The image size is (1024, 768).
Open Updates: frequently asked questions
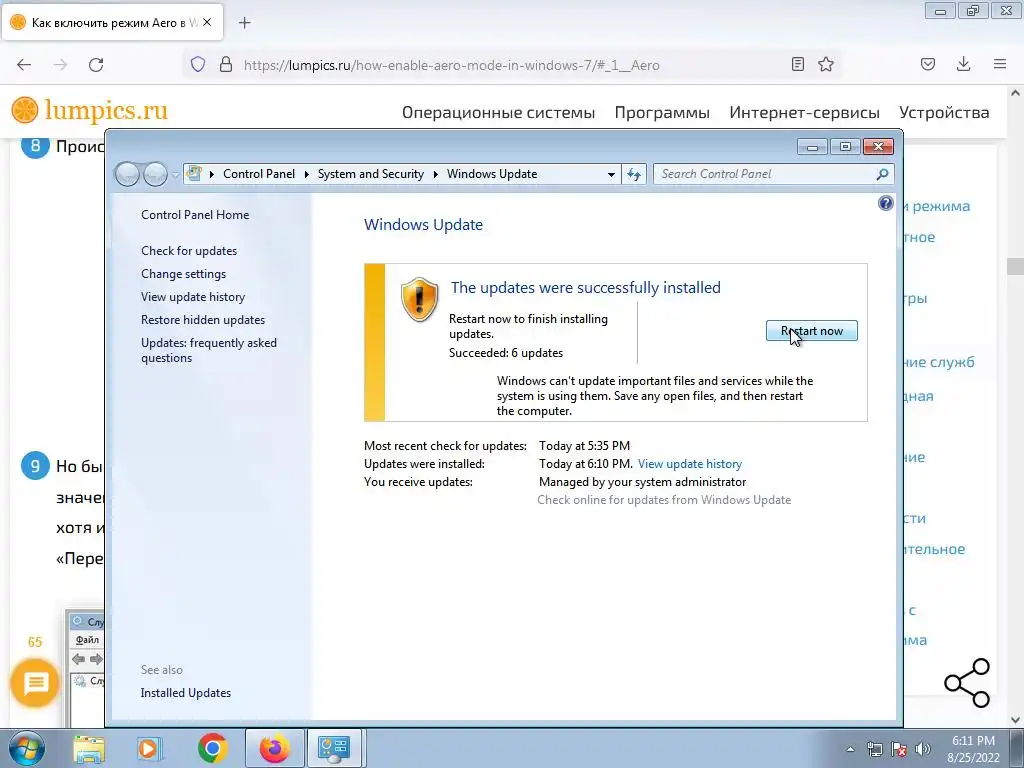click(x=209, y=350)
